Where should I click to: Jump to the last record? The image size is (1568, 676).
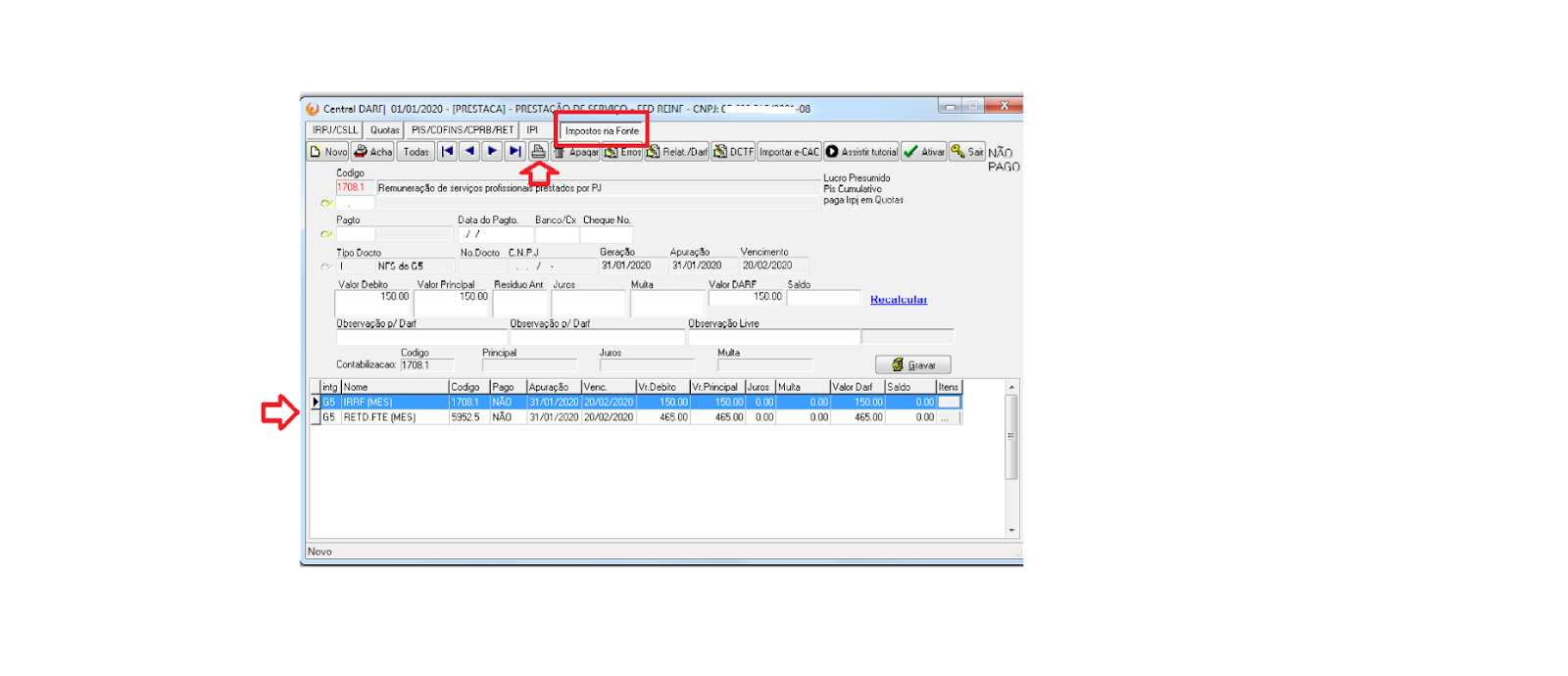click(x=514, y=151)
